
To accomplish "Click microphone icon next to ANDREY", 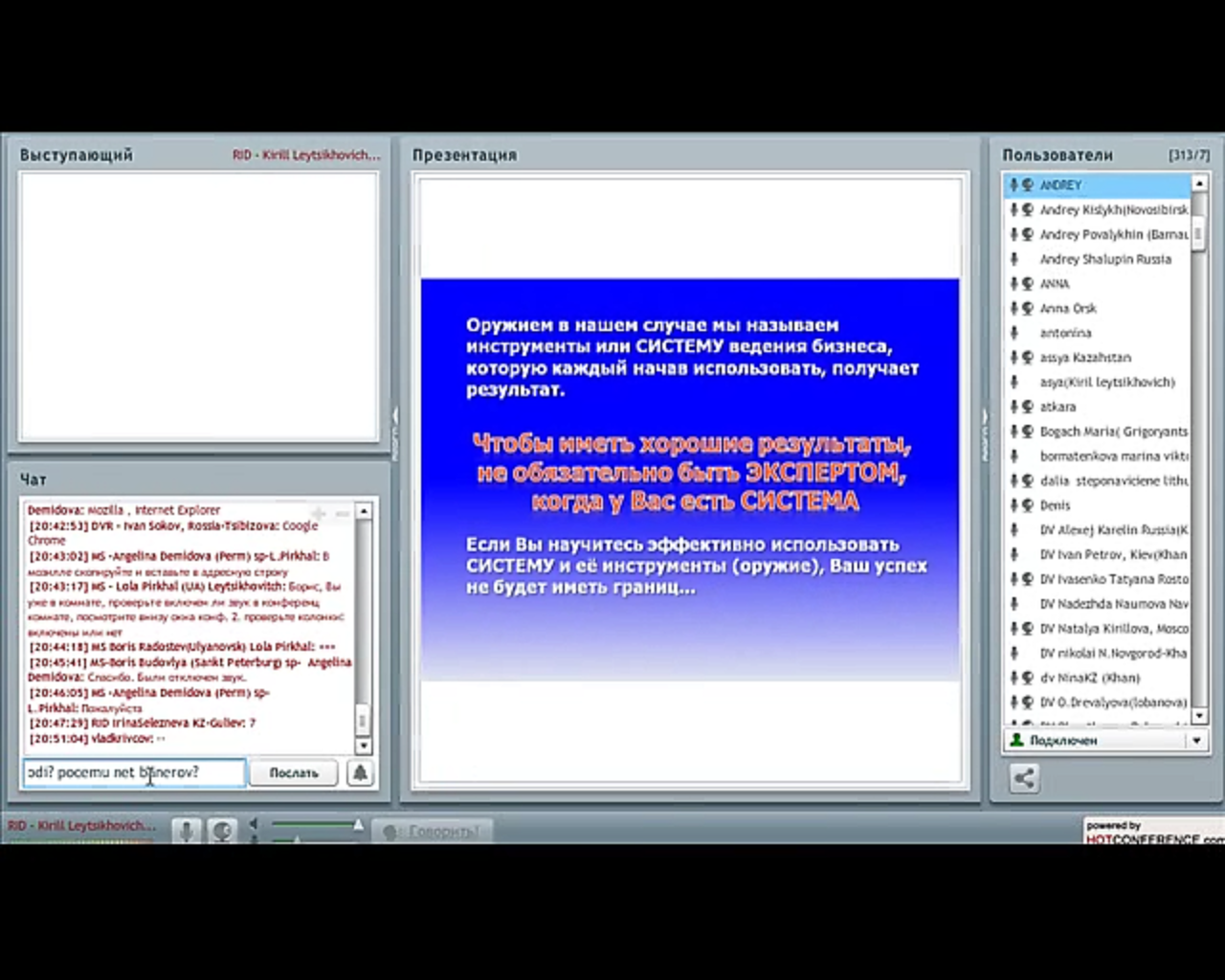I will click(x=1014, y=185).
